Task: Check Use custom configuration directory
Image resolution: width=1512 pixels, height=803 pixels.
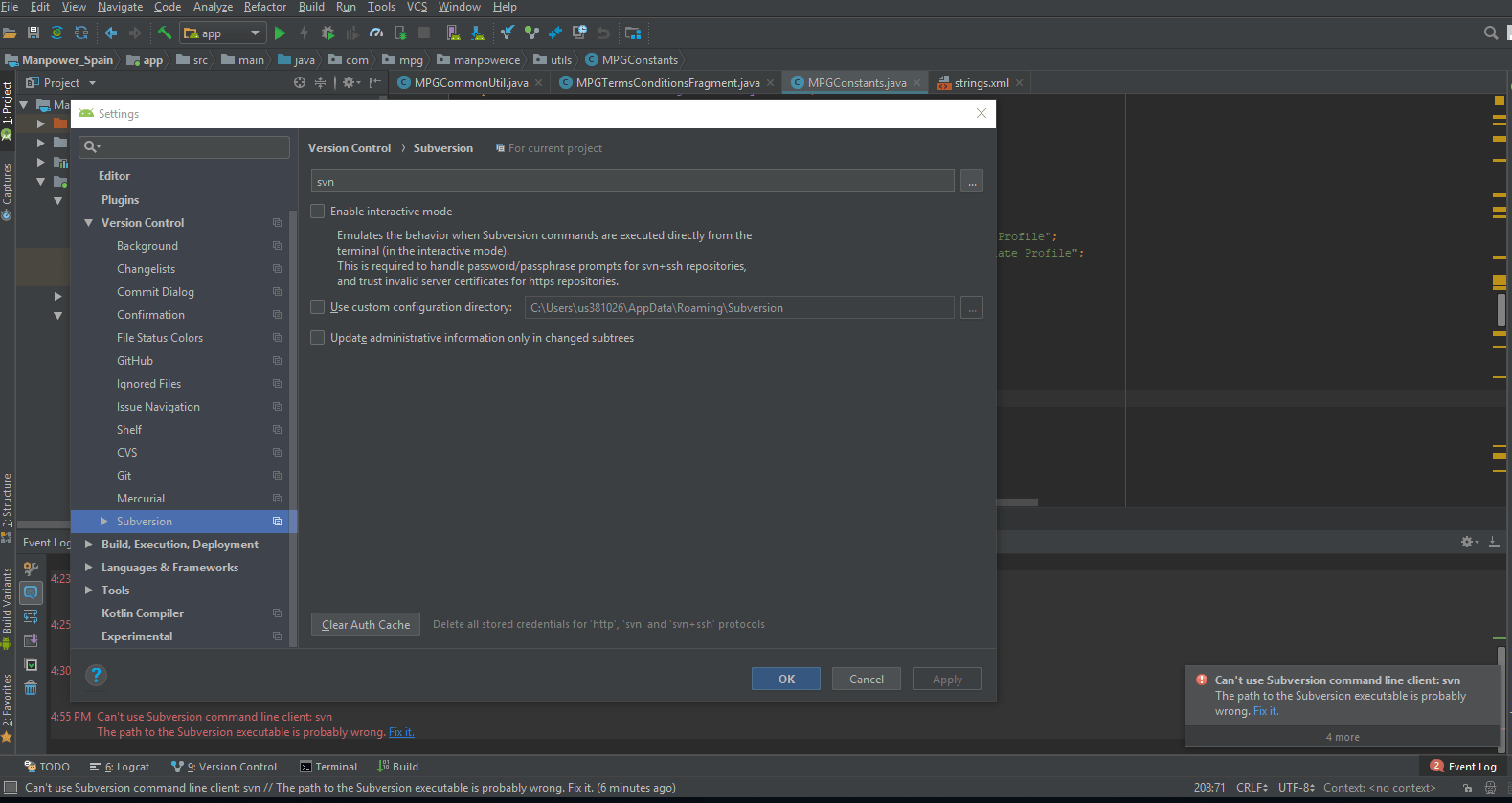Action: tap(318, 307)
